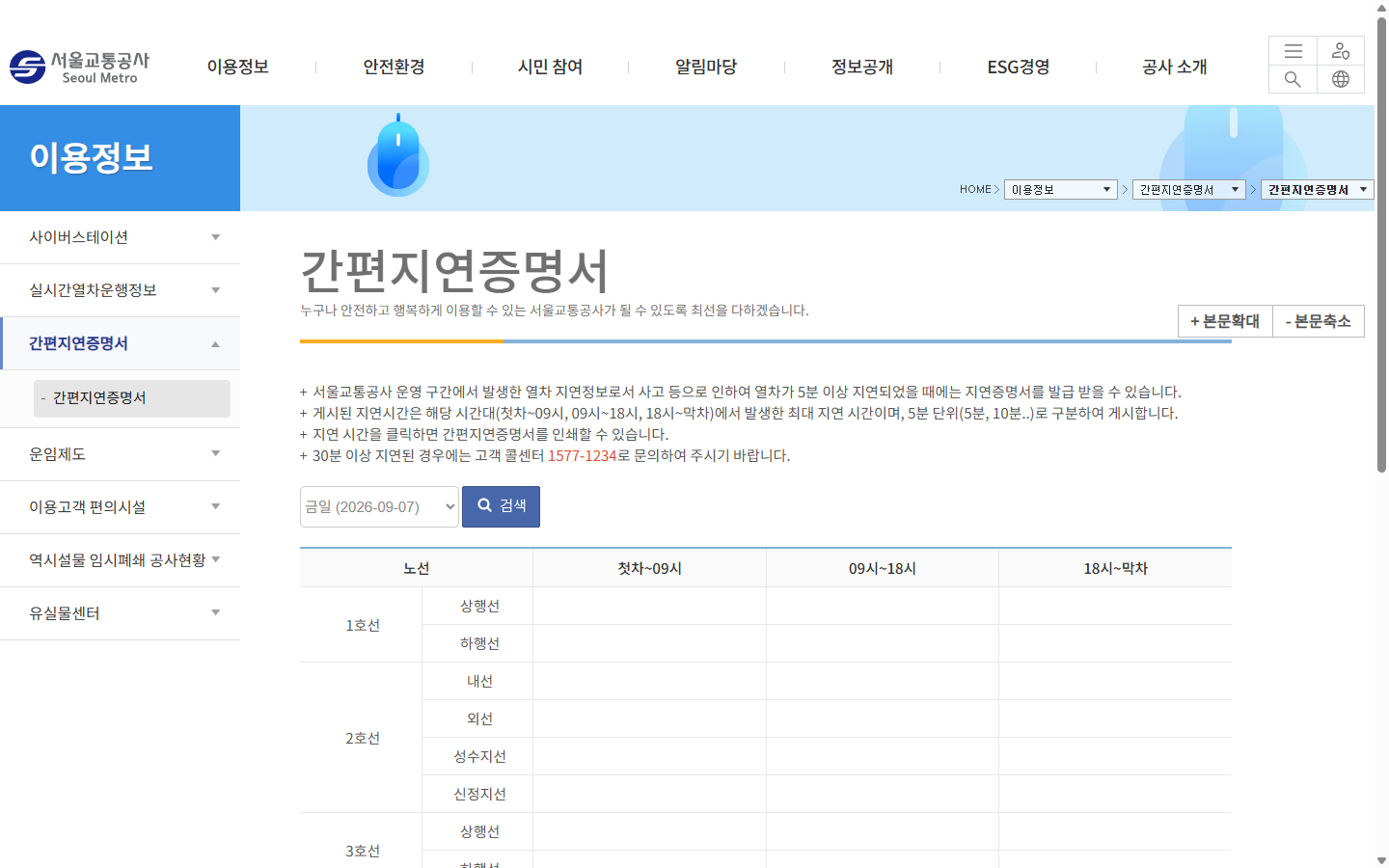Open 이용정보 top menu
Screen dimensions: 1389x868
(x=237, y=67)
